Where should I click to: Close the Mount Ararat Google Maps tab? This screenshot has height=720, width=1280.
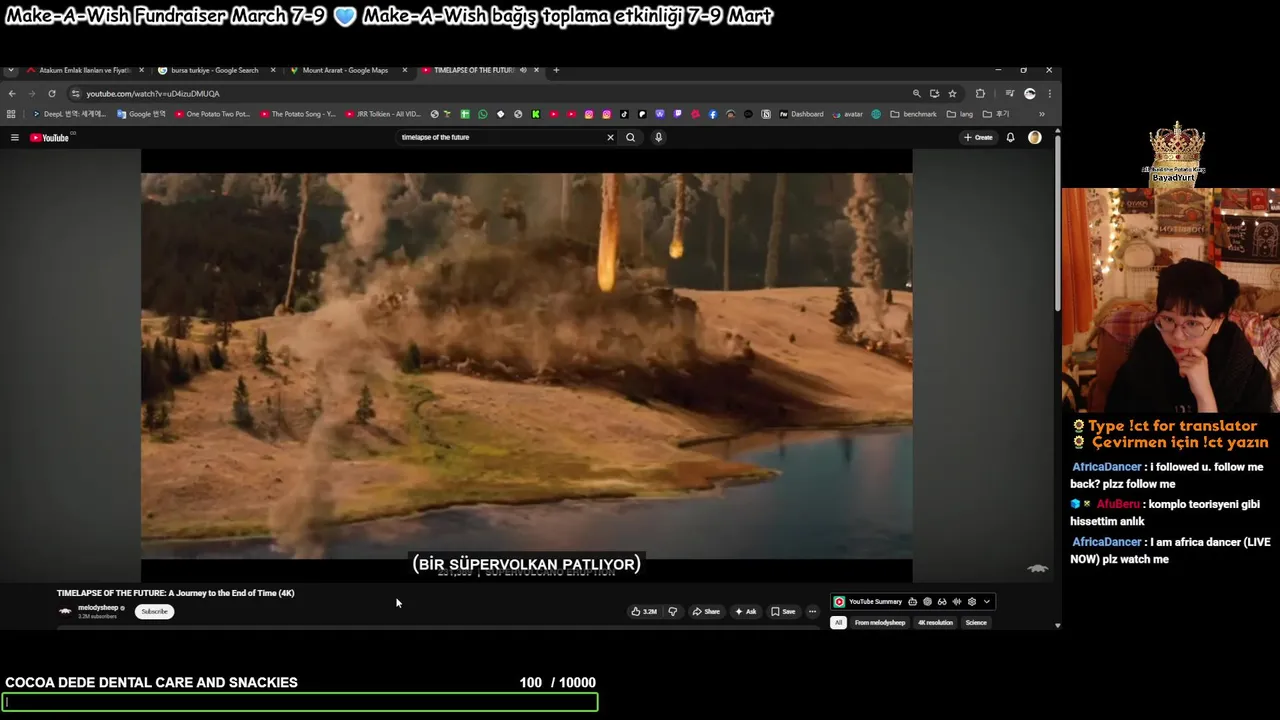(405, 70)
